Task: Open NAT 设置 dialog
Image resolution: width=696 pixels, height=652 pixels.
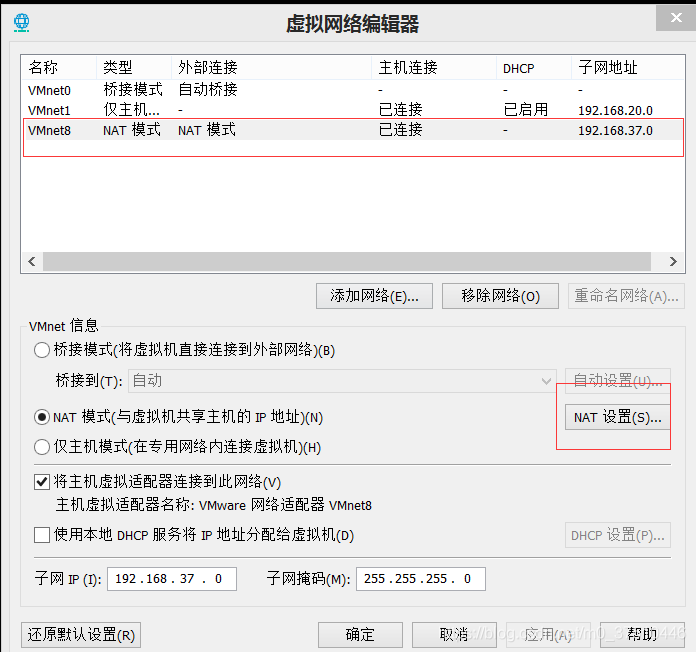Action: tap(617, 417)
